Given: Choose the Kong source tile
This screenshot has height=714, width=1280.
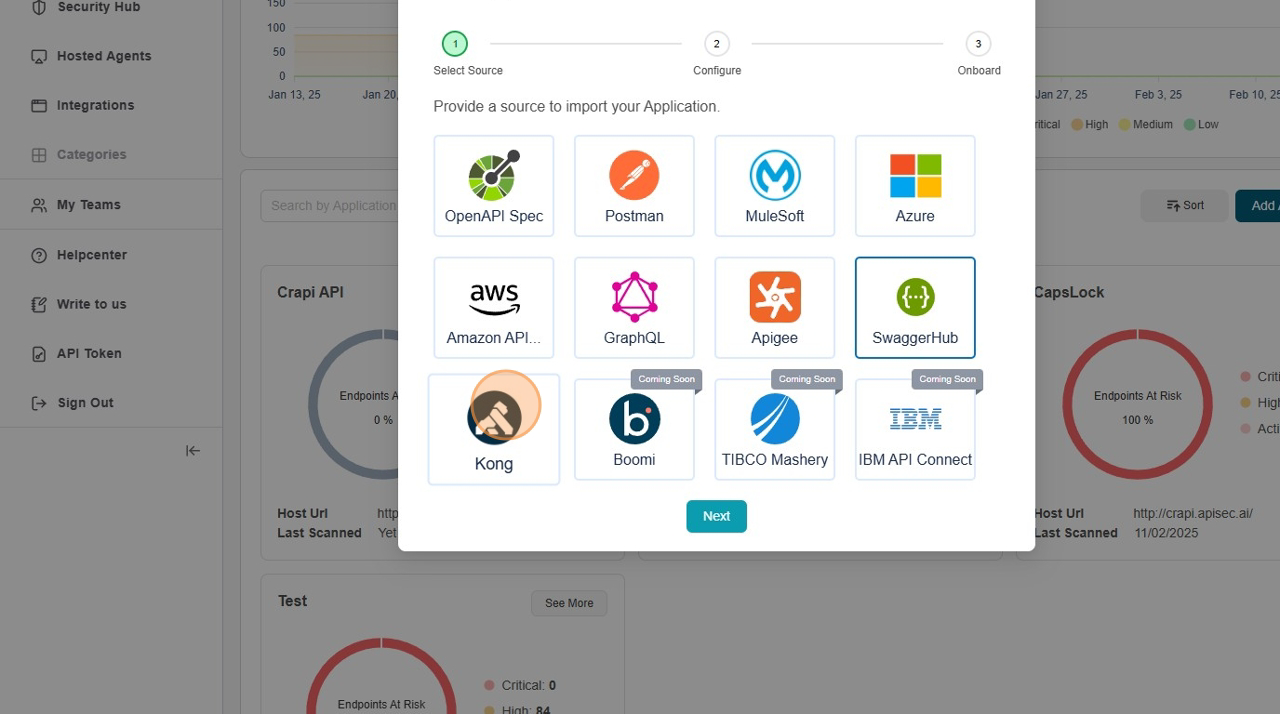Looking at the screenshot, I should [494, 430].
